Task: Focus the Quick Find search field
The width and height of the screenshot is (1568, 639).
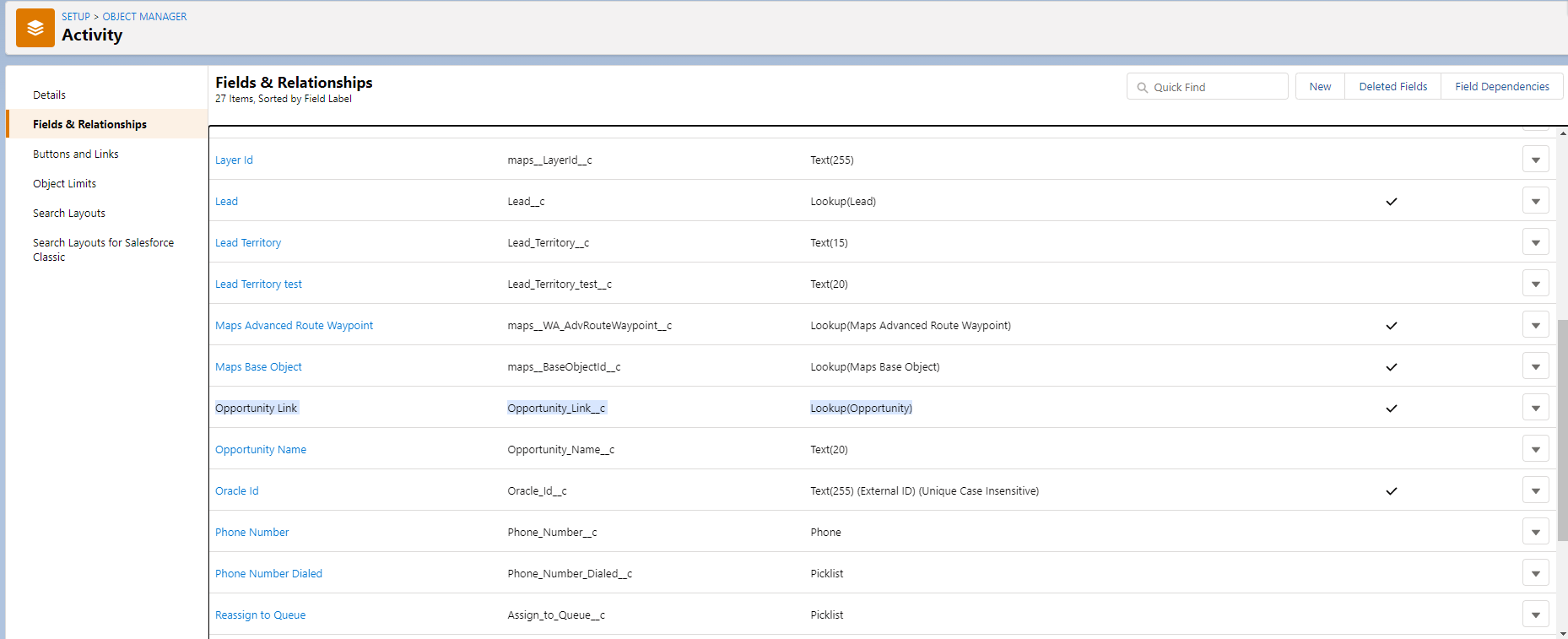Action: pyautogui.click(x=1208, y=86)
